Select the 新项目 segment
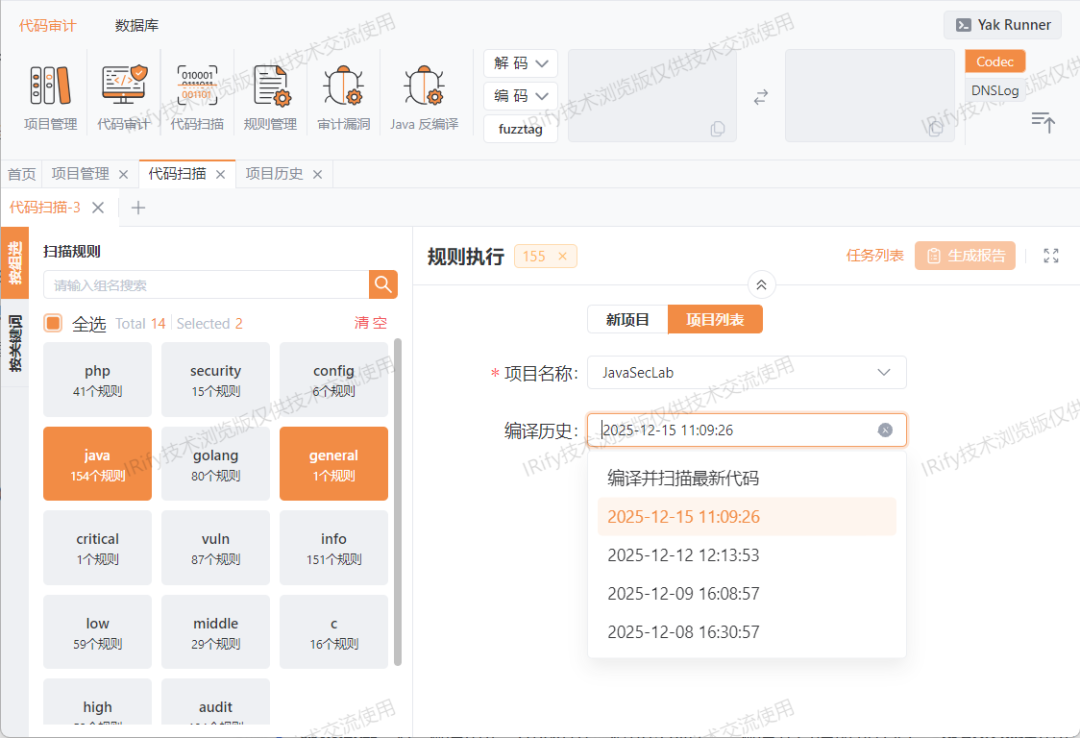The height and width of the screenshot is (738, 1080). (627, 320)
